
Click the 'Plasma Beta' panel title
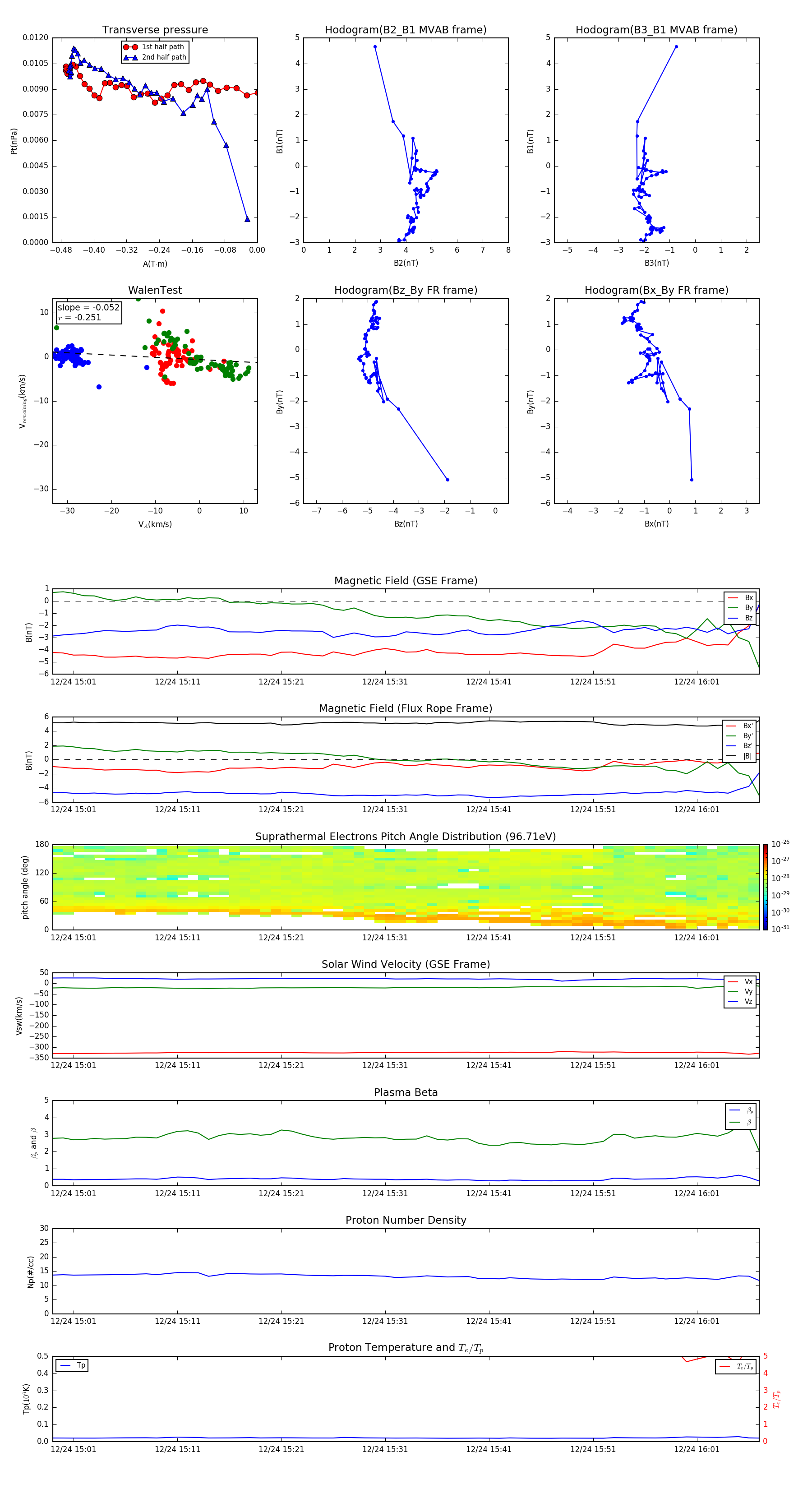point(406,1093)
